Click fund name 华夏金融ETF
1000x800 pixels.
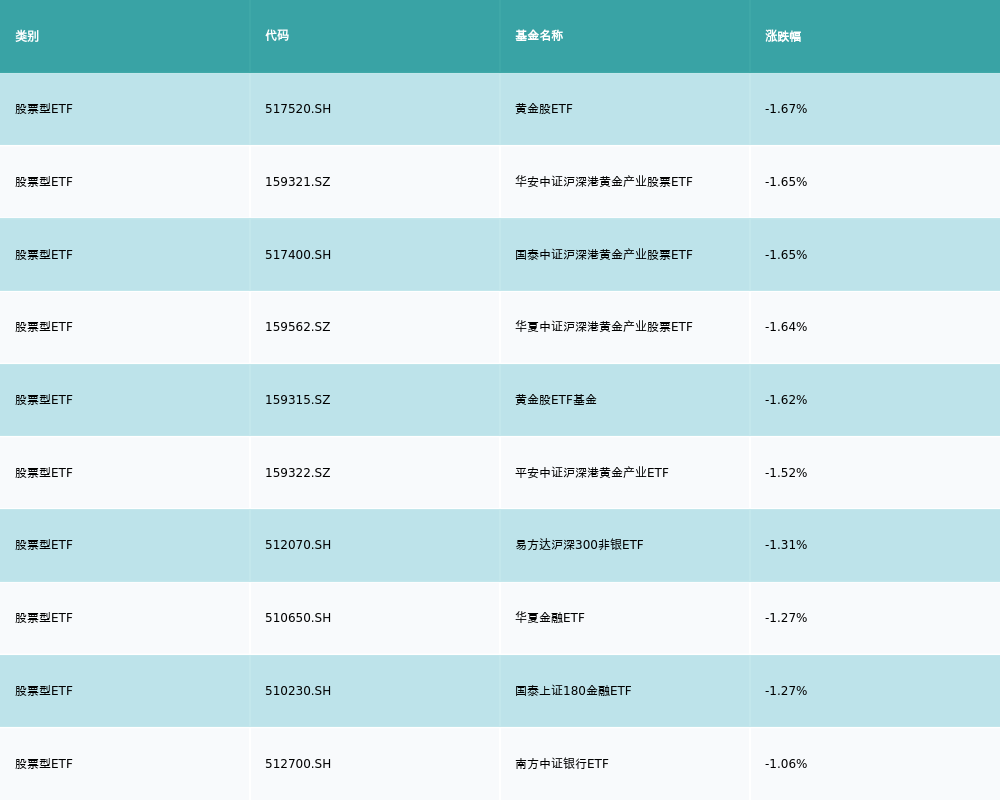(x=550, y=618)
